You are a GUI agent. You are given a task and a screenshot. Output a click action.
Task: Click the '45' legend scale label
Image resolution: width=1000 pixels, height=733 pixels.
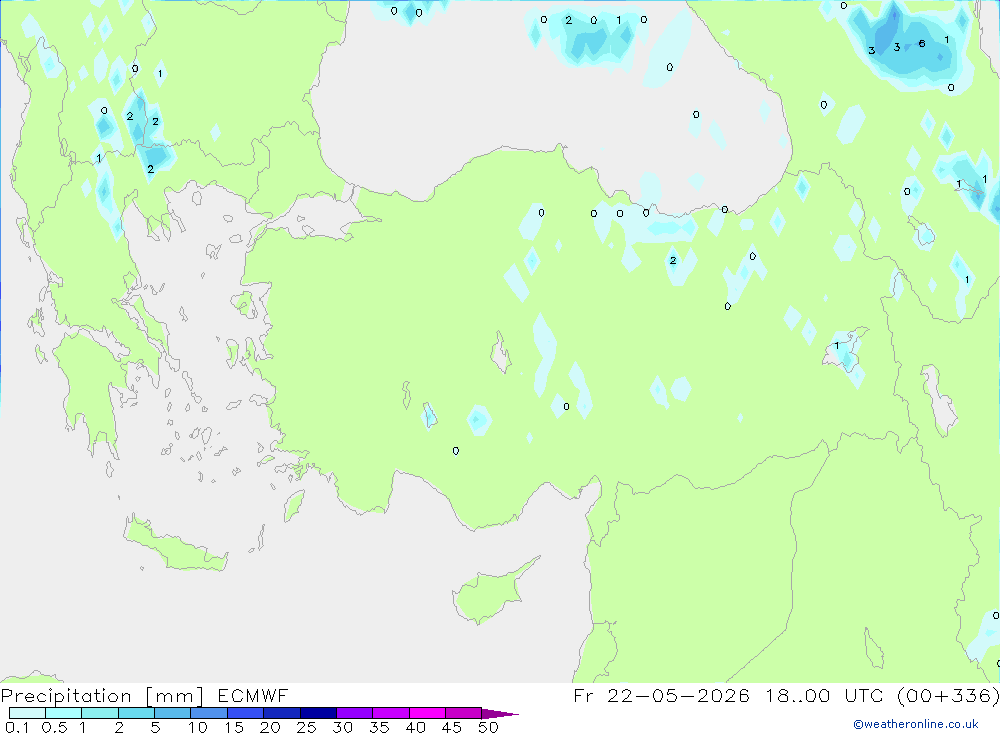pyautogui.click(x=452, y=727)
